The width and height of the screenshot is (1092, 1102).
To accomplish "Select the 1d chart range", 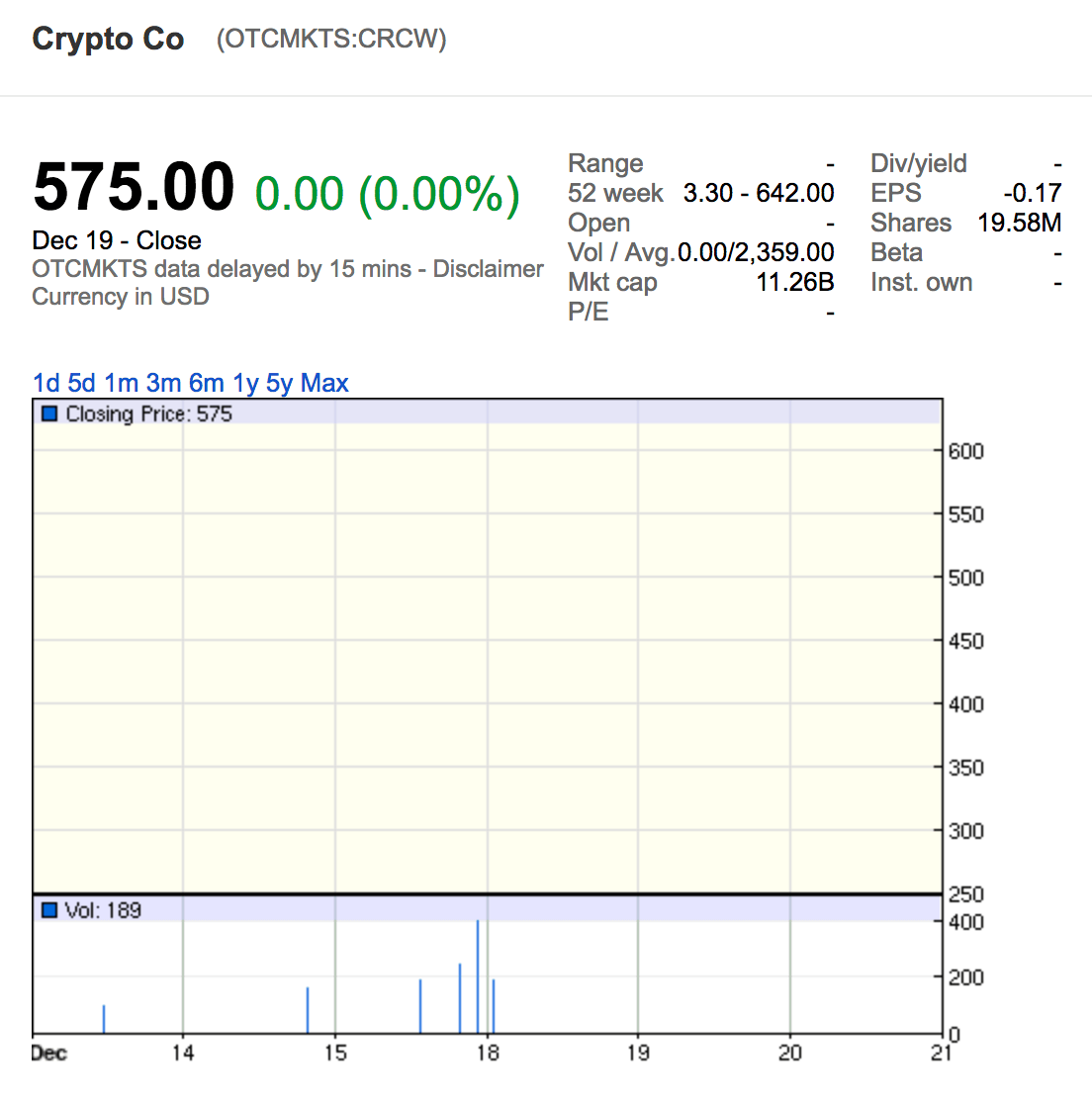I will click(46, 383).
